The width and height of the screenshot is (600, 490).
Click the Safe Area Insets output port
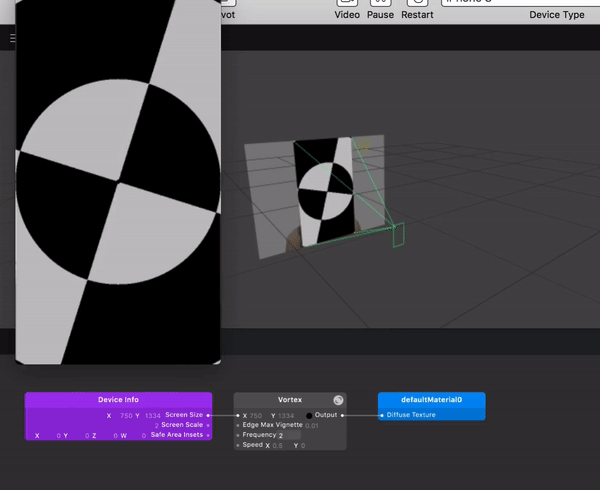pos(208,435)
